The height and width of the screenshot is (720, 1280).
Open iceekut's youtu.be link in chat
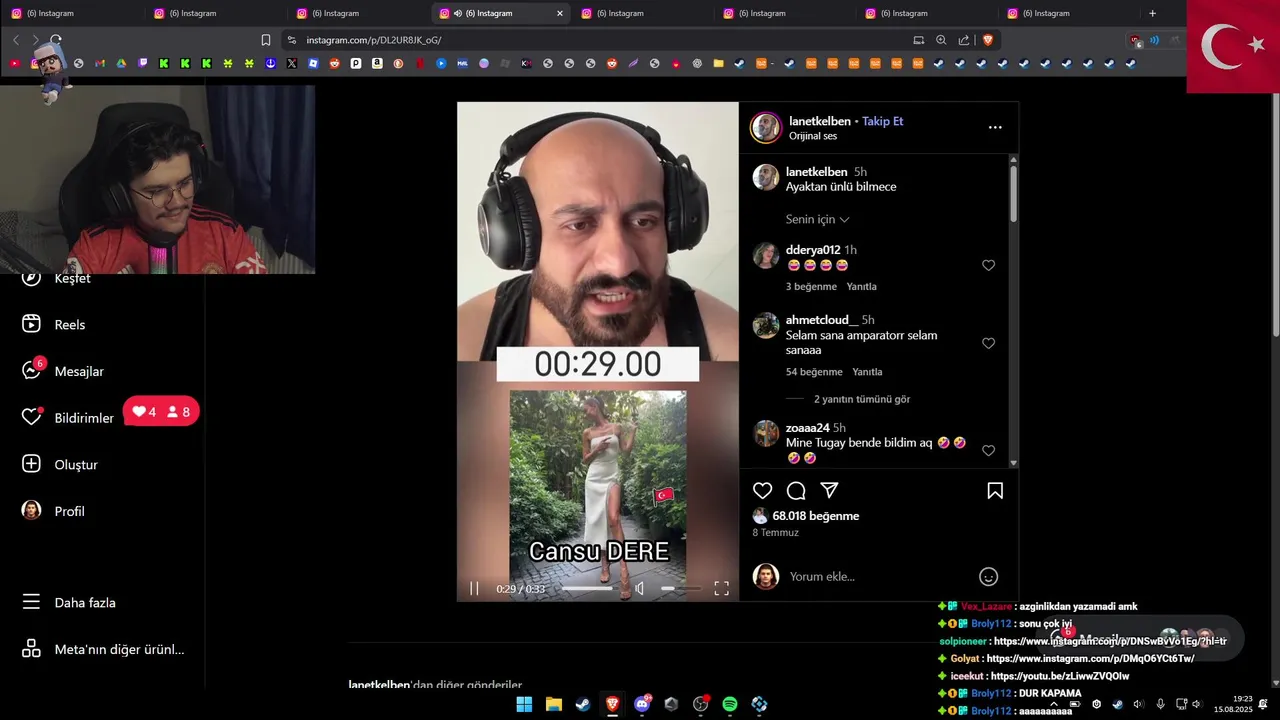click(x=1060, y=676)
